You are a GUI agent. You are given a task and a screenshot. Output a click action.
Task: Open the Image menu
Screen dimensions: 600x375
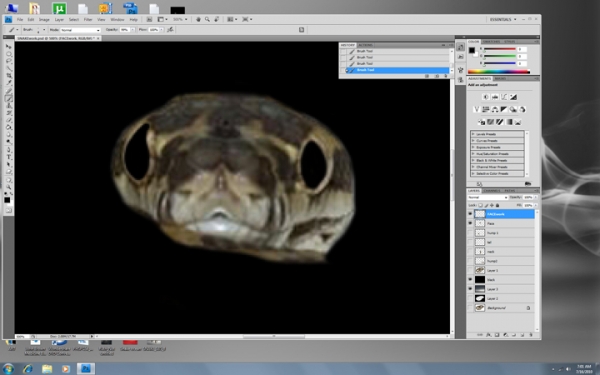(44, 19)
